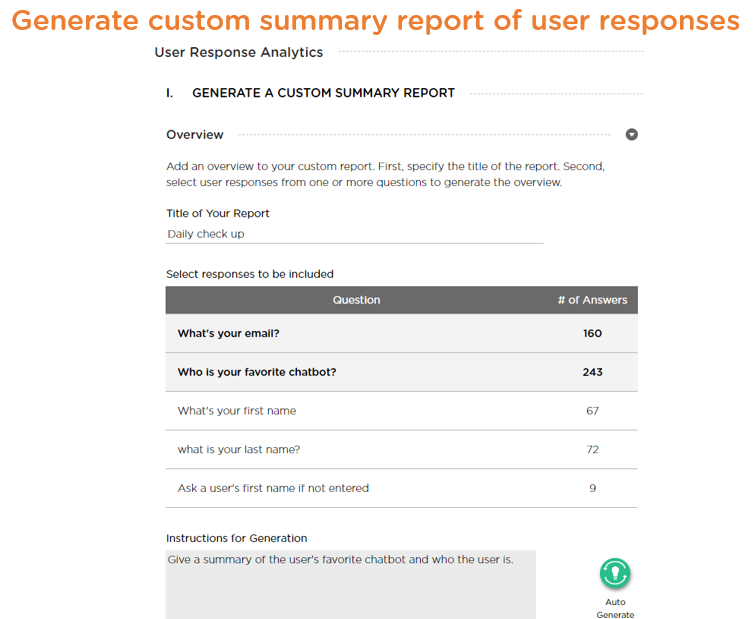753x619 pixels.
Task: Click the answer count 9
Action: pos(593,488)
